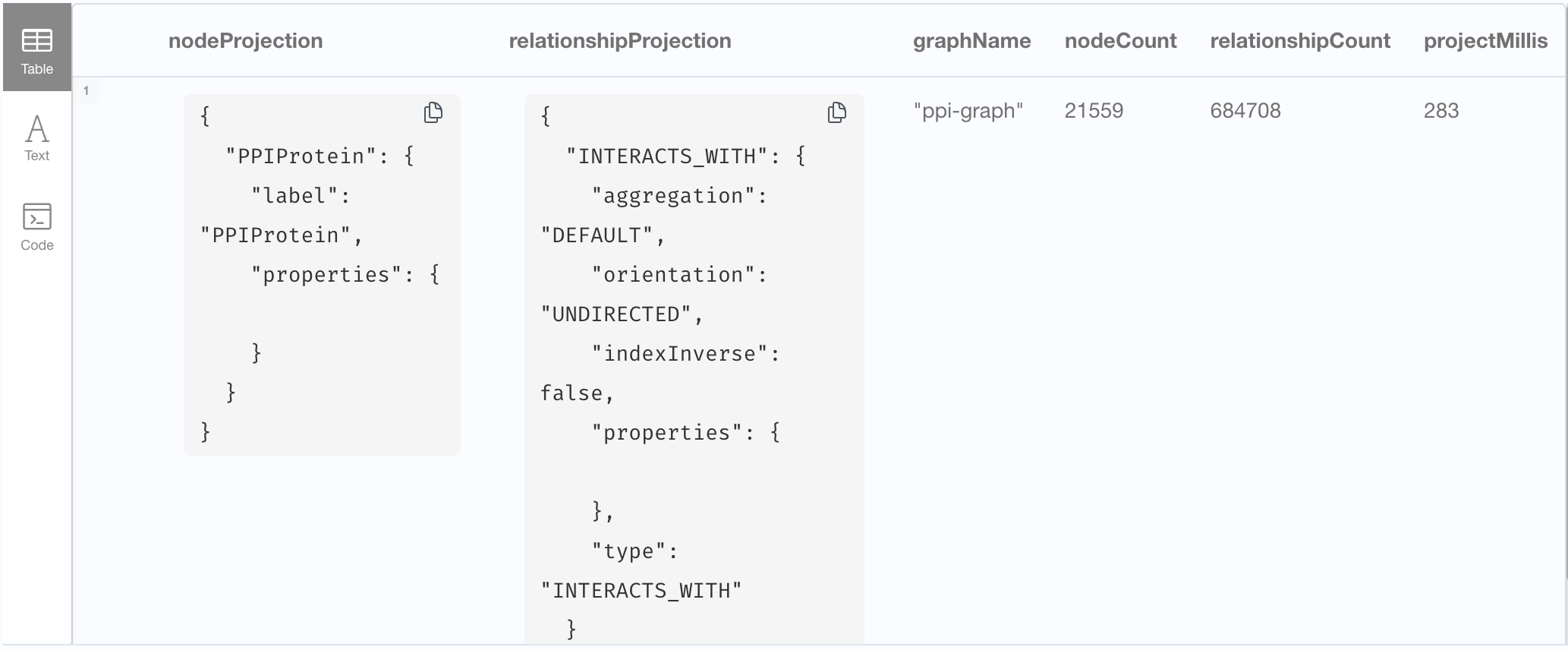Click the relationshipProjection column header
This screenshot has height=650, width=1568.
click(x=619, y=41)
